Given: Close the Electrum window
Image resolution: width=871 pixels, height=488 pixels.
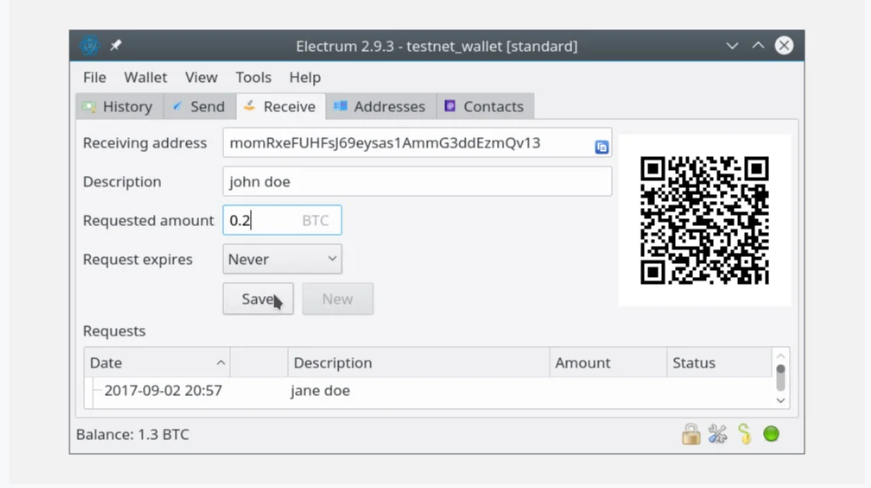Looking at the screenshot, I should (784, 46).
